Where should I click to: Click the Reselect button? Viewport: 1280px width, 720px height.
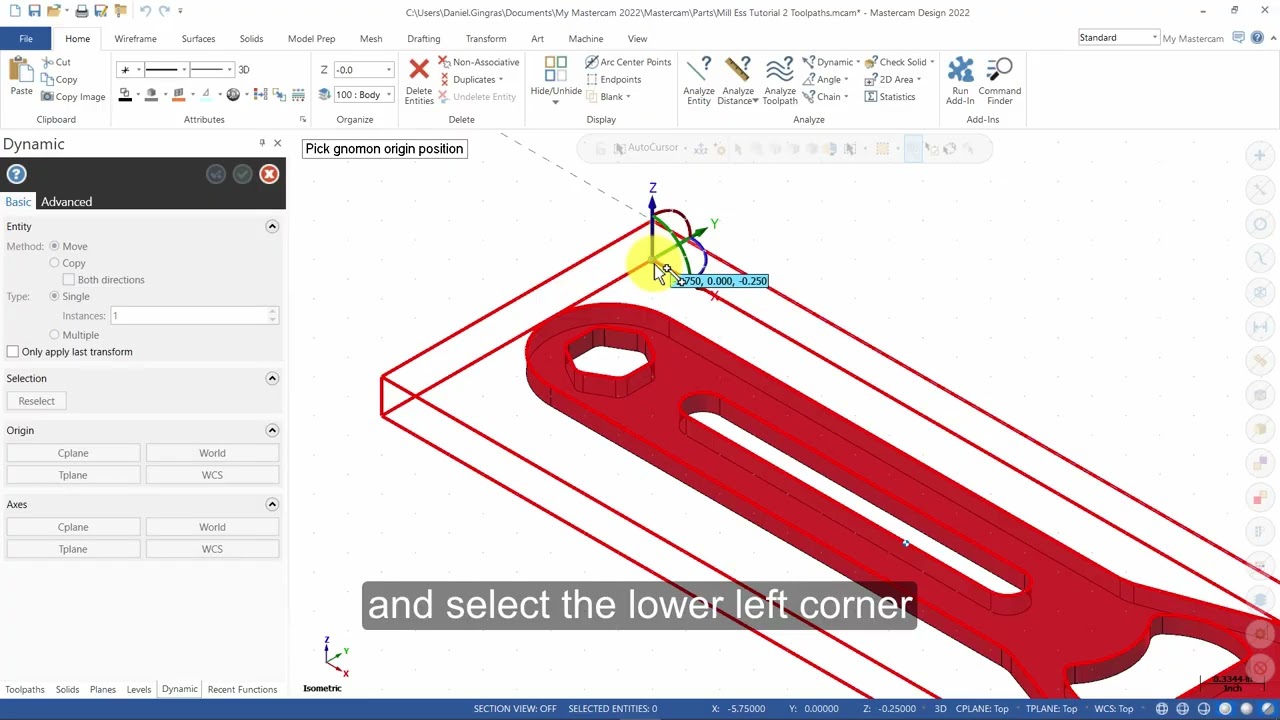point(36,401)
